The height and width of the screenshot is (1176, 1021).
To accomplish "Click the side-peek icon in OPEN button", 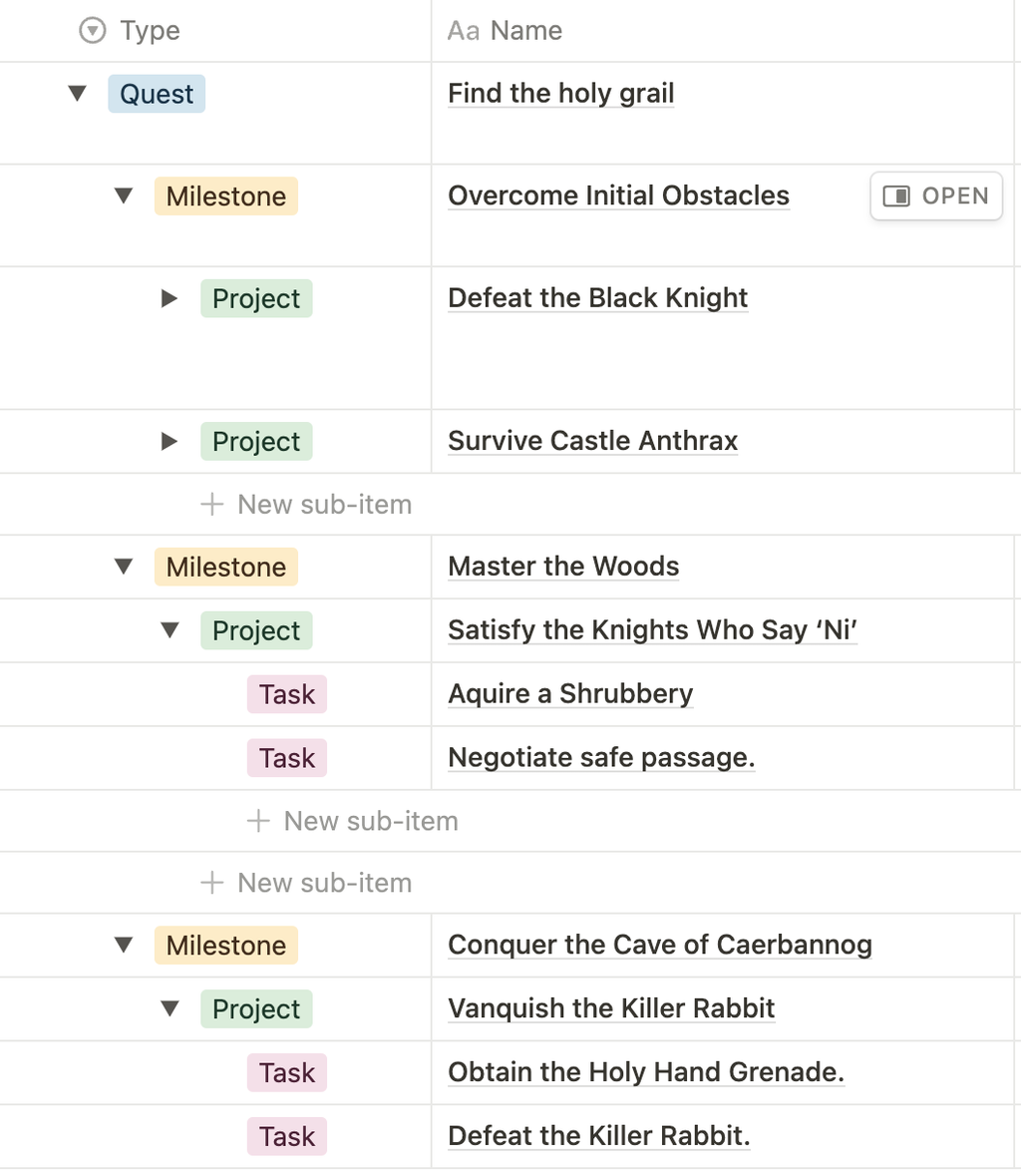I will coord(895,196).
